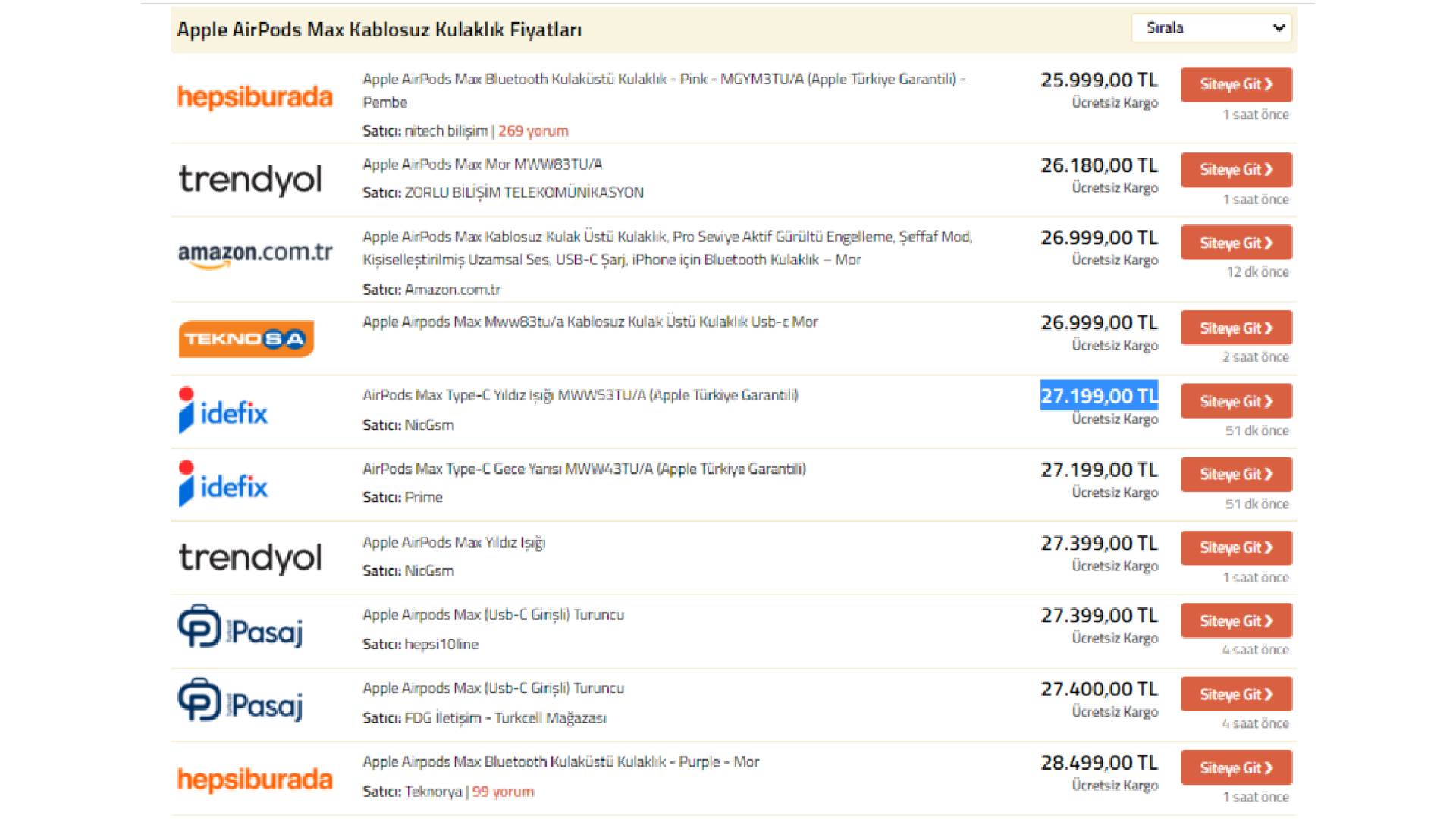The image size is (1456, 819).
Task: Click amazon.com.tr store logo
Action: click(255, 254)
